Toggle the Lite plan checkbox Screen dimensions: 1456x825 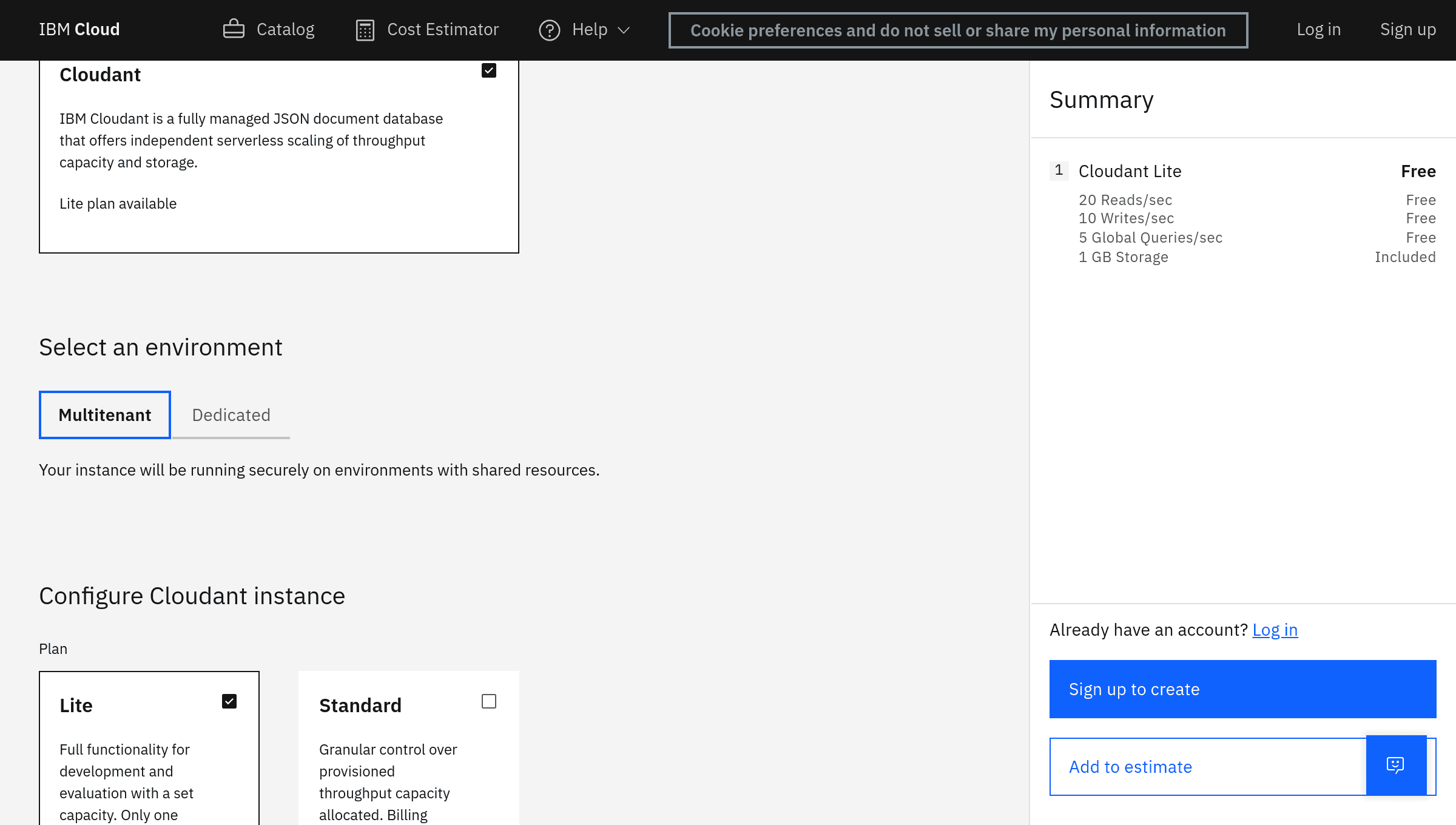(229, 701)
